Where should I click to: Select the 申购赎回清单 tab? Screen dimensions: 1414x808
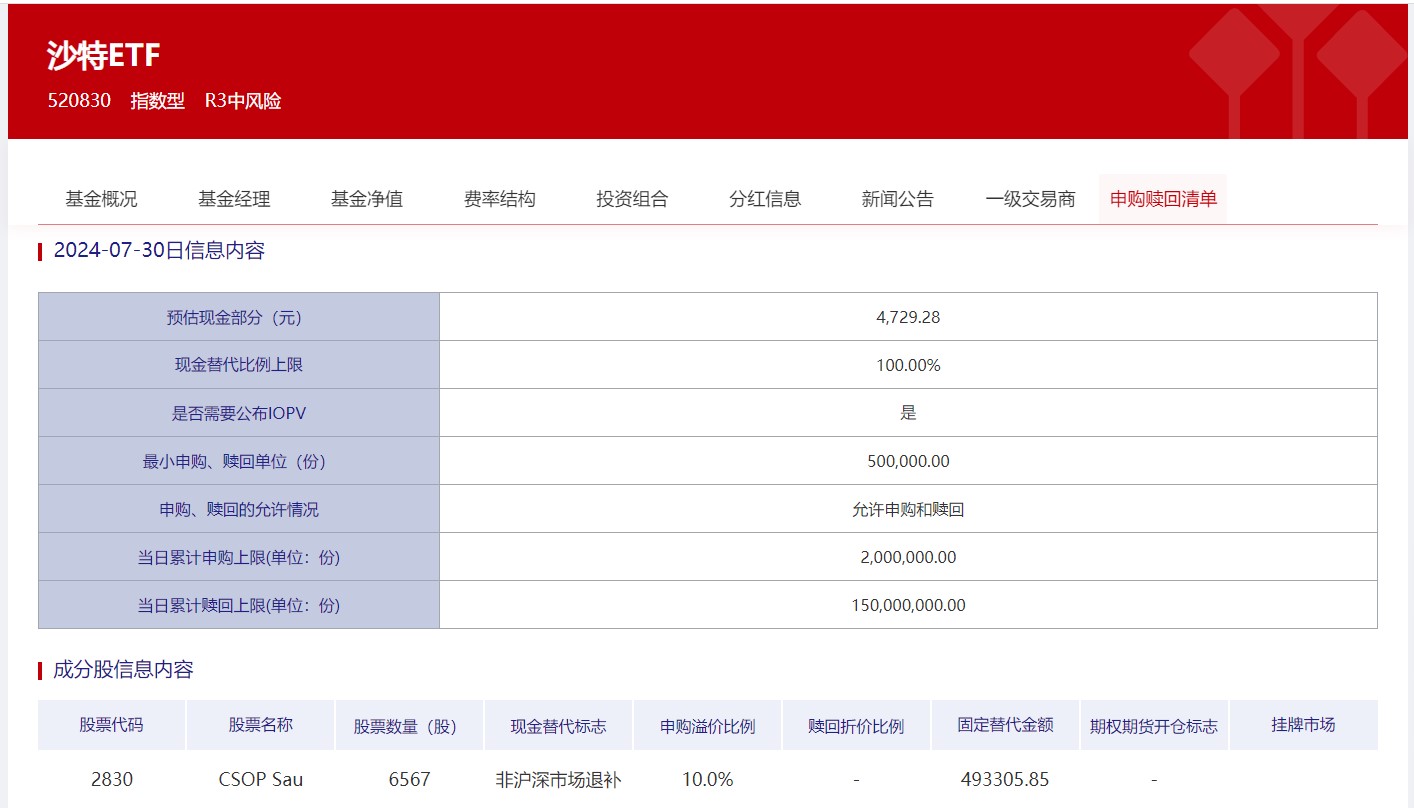pos(1163,199)
